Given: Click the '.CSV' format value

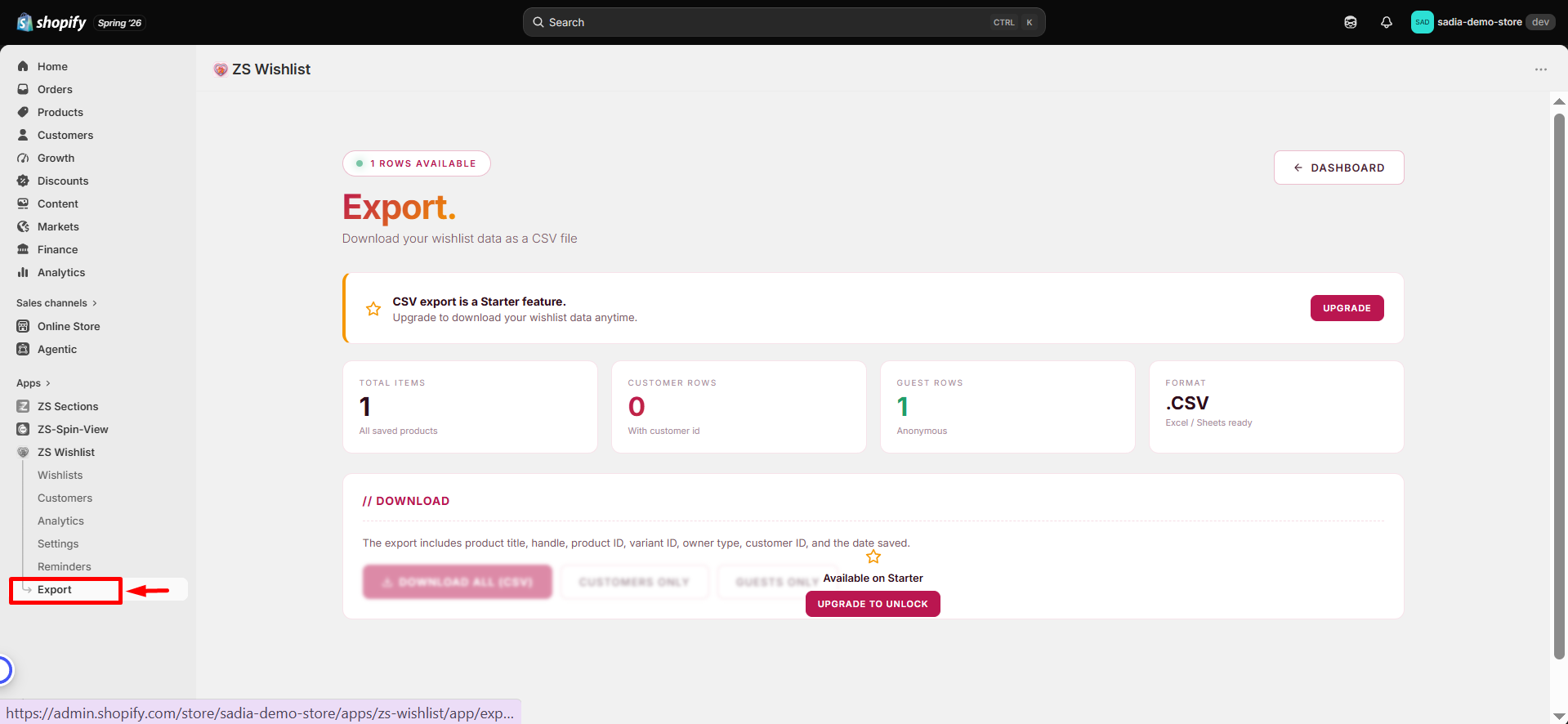Looking at the screenshot, I should tap(1187, 403).
